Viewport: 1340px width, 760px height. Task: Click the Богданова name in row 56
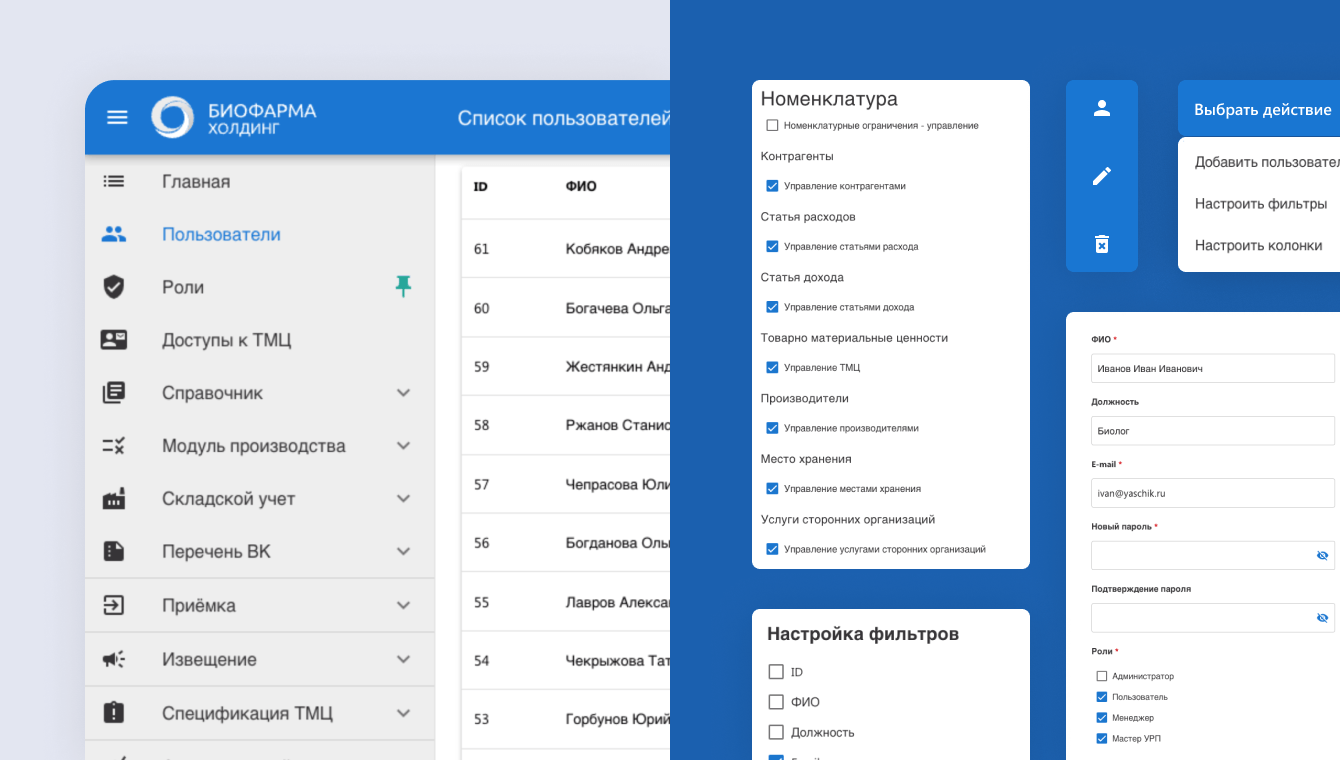pos(617,544)
